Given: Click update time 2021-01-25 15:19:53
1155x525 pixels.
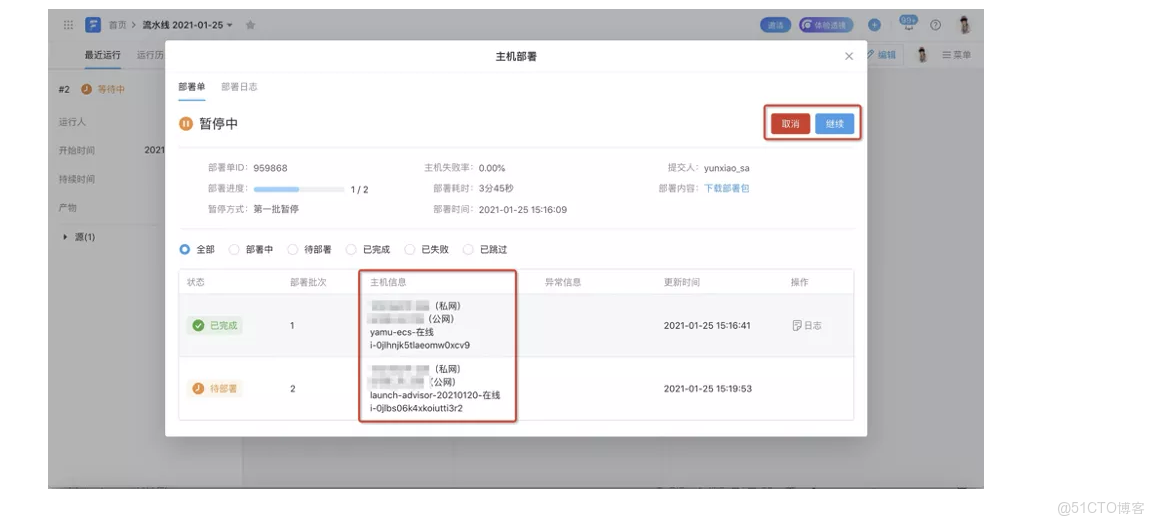Looking at the screenshot, I should click(x=708, y=388).
